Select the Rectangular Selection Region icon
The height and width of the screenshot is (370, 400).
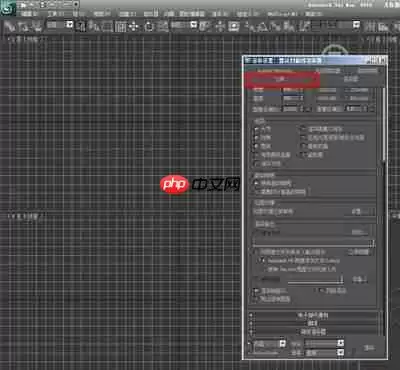(x=108, y=27)
